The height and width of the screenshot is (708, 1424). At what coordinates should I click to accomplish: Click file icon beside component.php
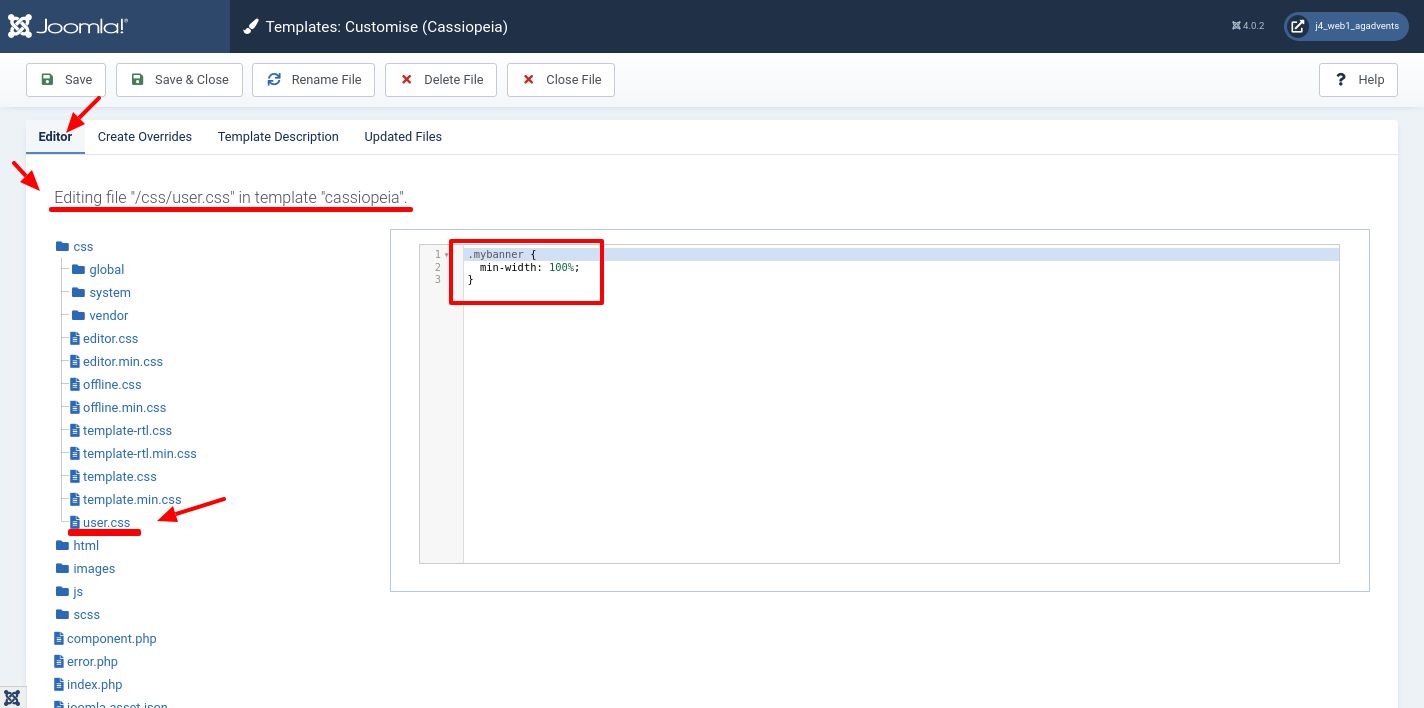(x=58, y=639)
